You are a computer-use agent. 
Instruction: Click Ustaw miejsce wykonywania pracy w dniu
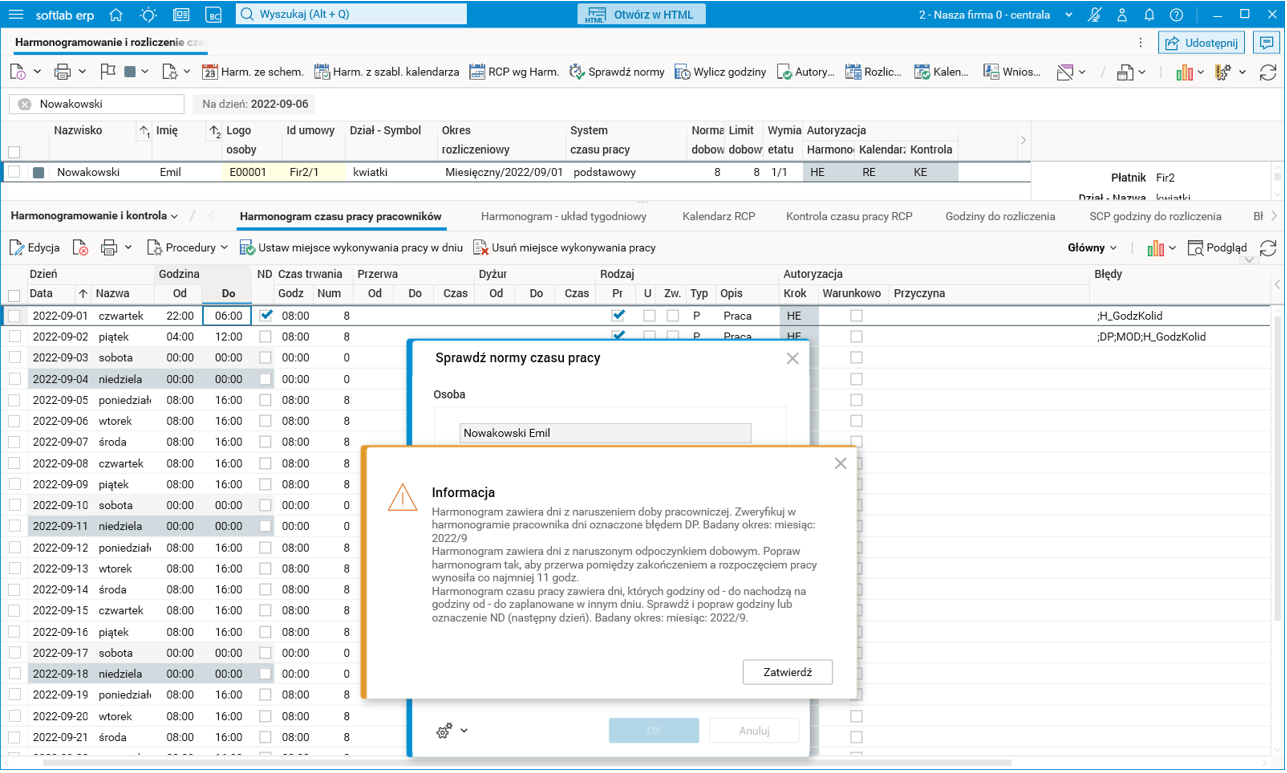pos(351,248)
